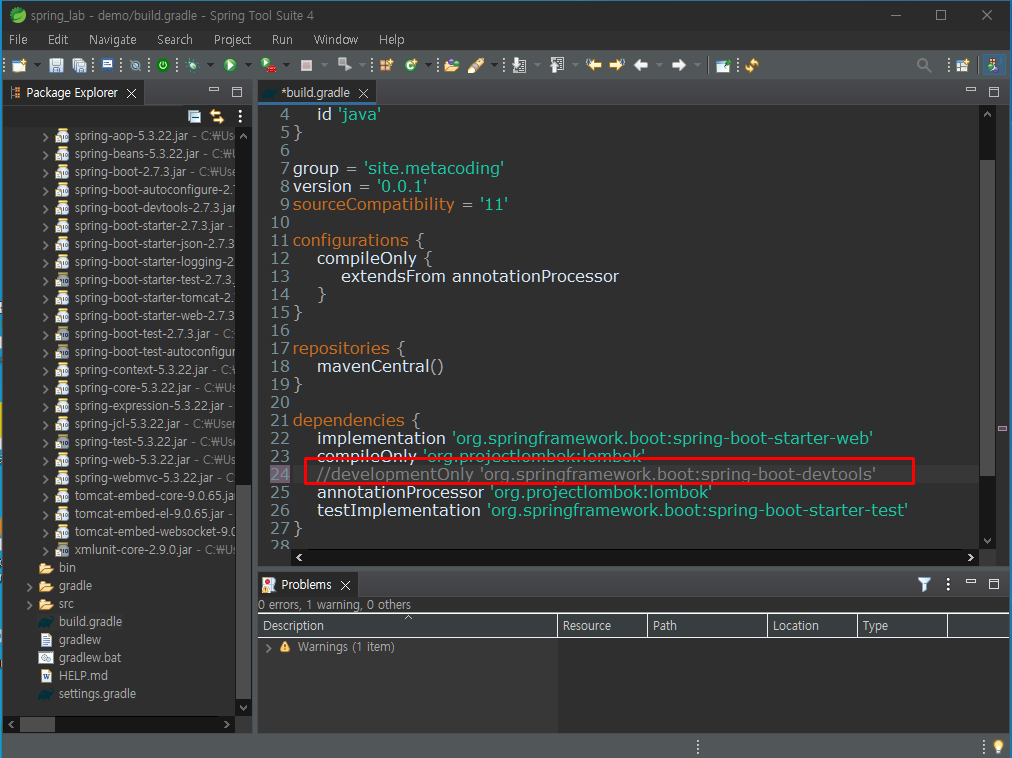The width and height of the screenshot is (1012, 758).
Task: Open the New Java Class dropdown arrow
Action: [x=428, y=65]
